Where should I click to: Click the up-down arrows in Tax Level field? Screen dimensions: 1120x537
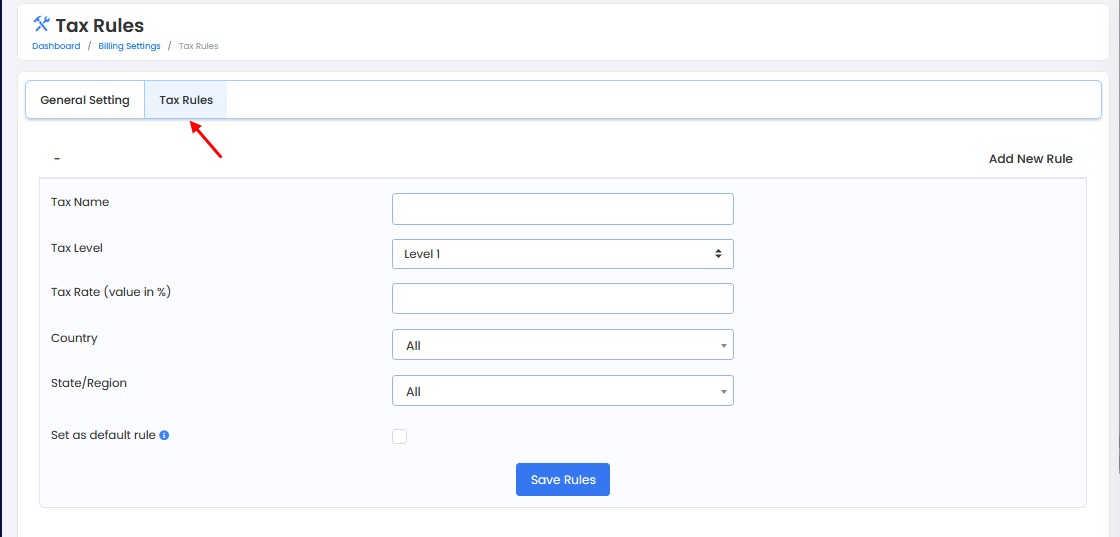coord(718,254)
